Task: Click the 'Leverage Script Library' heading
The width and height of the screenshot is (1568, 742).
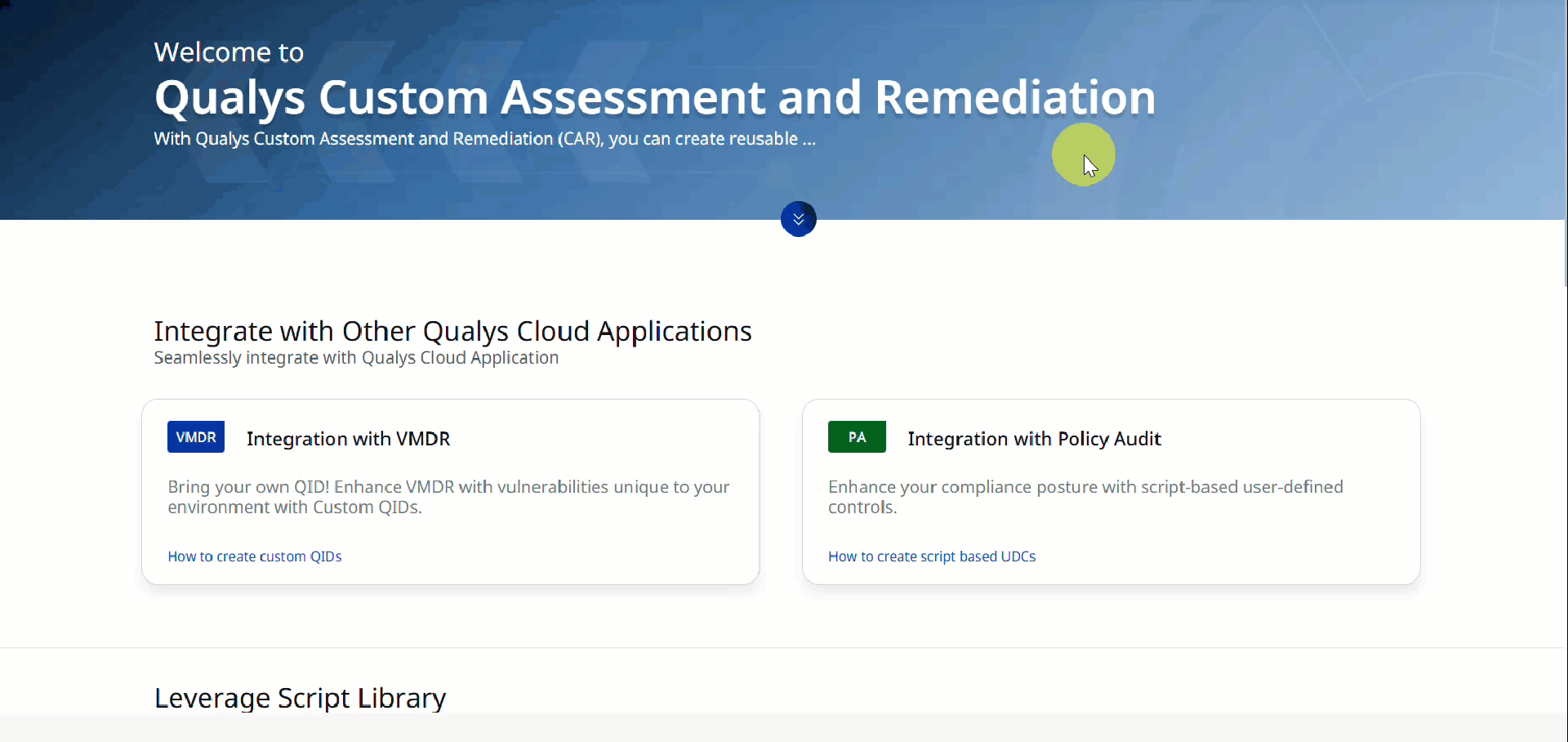Action: click(x=300, y=698)
